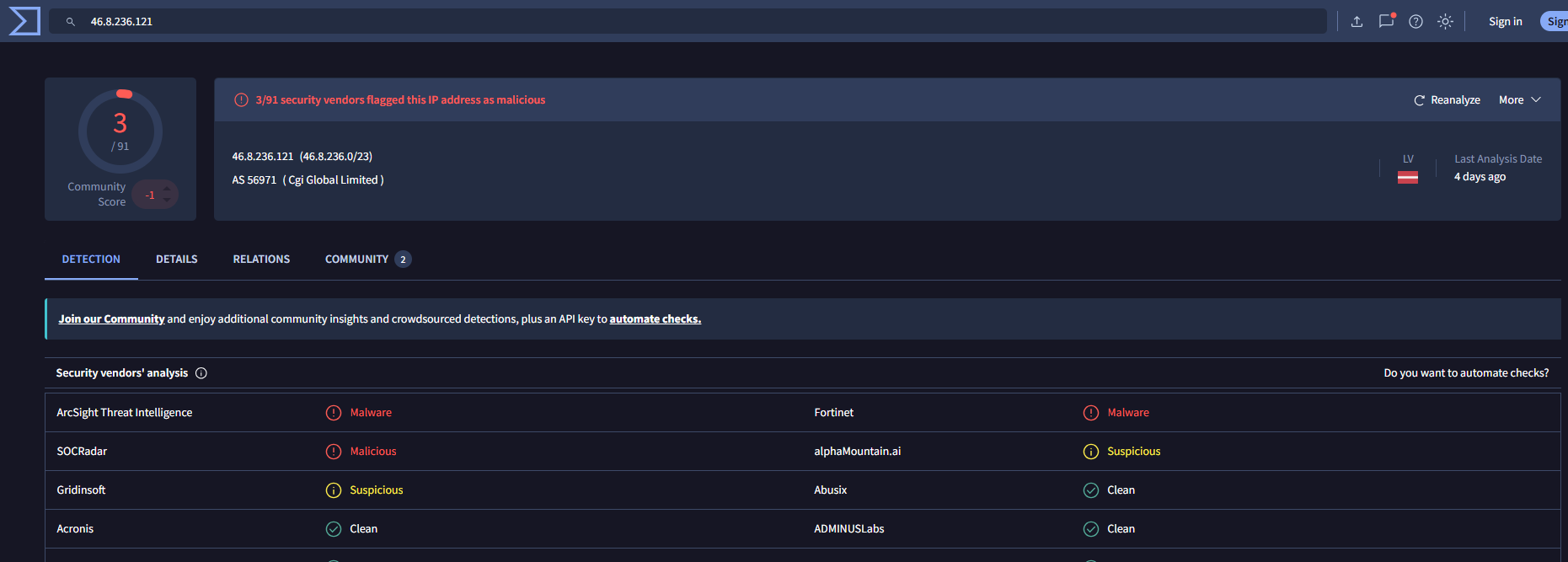Screen dimensions: 1568x562
Task: Click the '( Cgi Global Limited )' text
Action: click(x=334, y=179)
